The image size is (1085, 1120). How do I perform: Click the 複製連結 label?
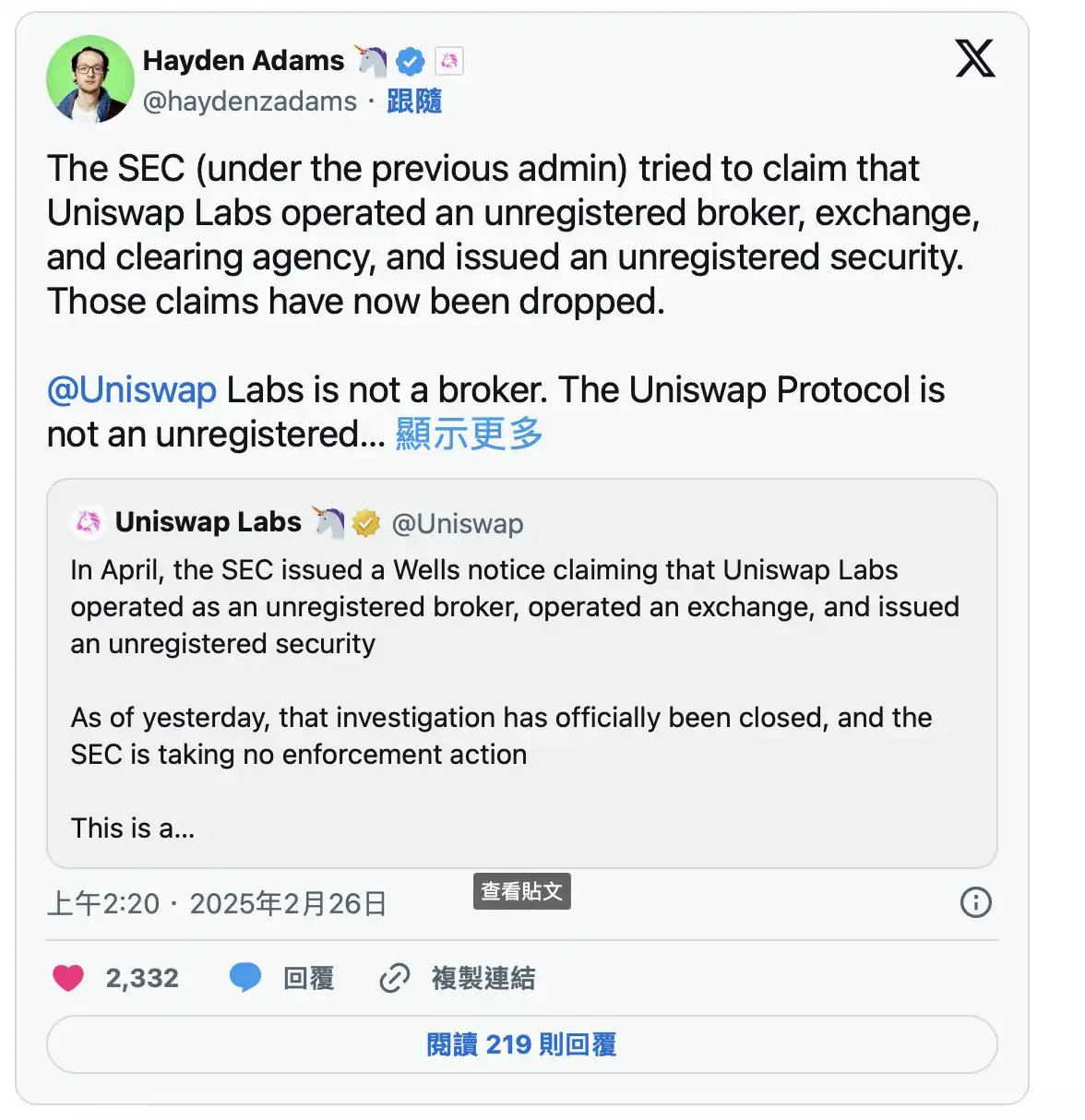(483, 978)
